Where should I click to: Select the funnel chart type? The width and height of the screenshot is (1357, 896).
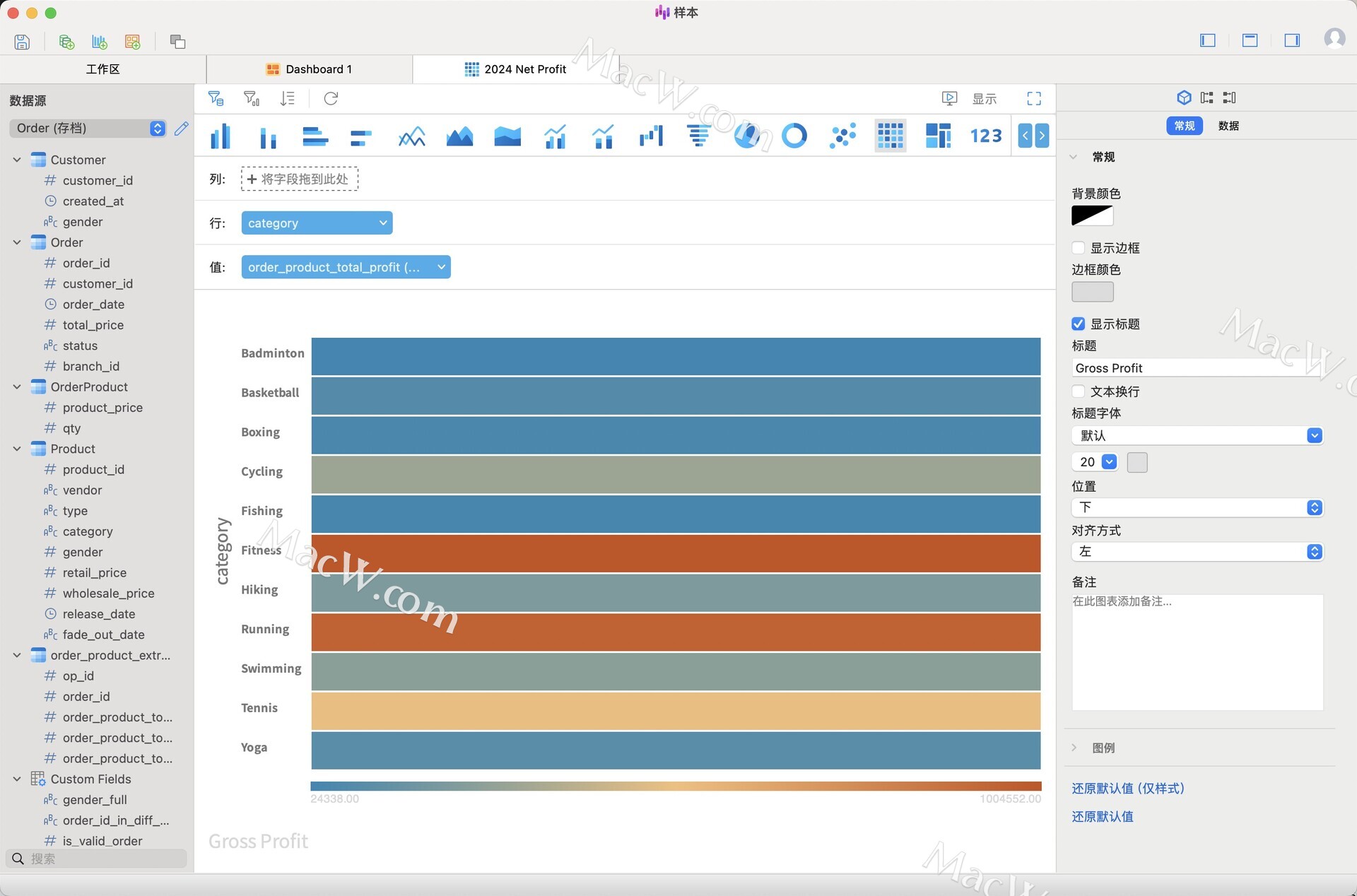698,135
